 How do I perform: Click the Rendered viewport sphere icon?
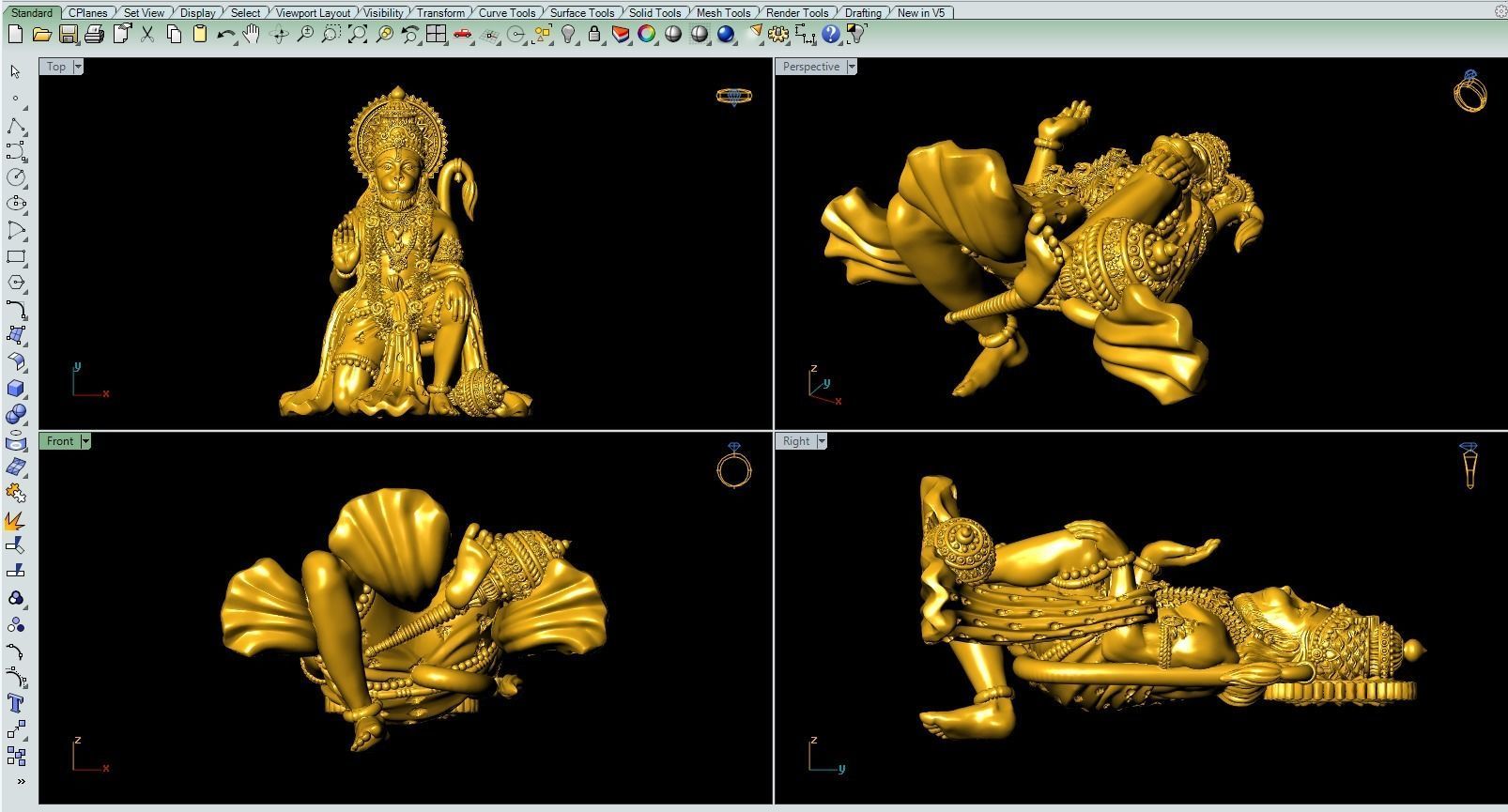tap(700, 34)
